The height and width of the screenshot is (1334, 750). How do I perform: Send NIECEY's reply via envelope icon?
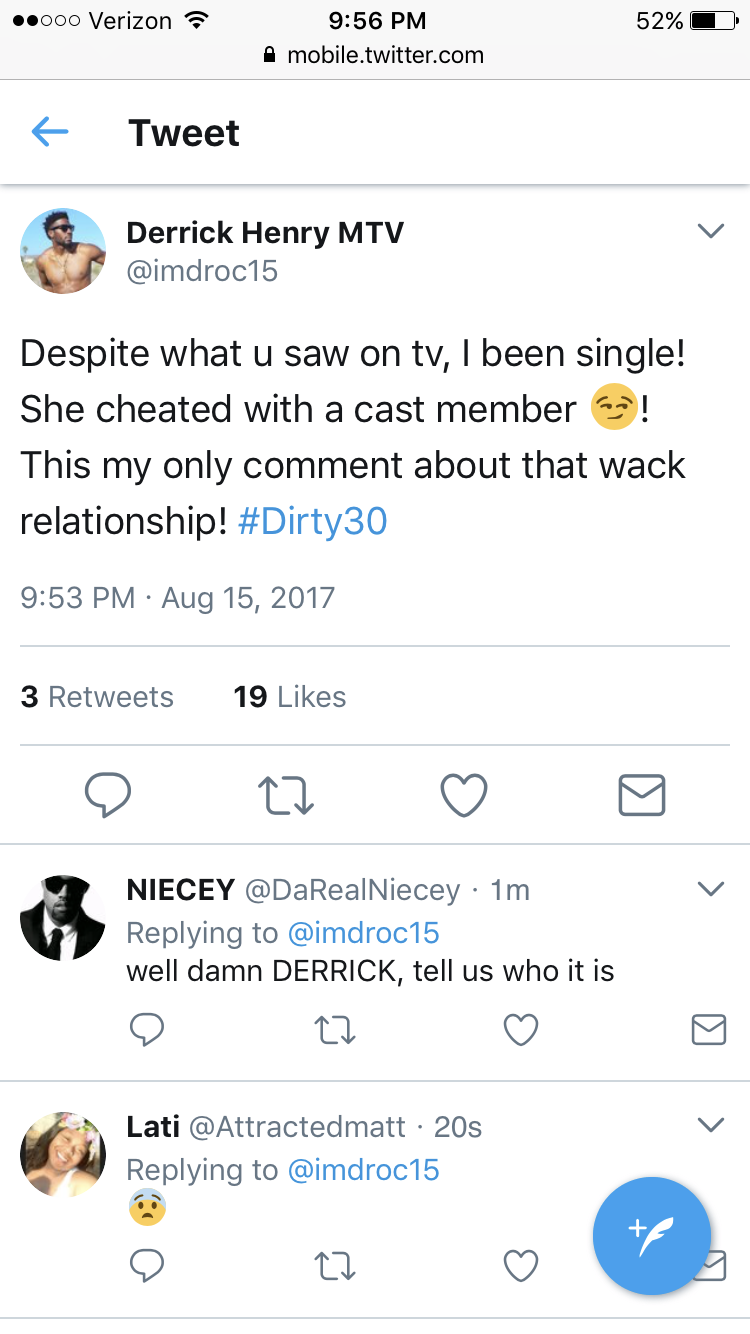click(x=709, y=1029)
